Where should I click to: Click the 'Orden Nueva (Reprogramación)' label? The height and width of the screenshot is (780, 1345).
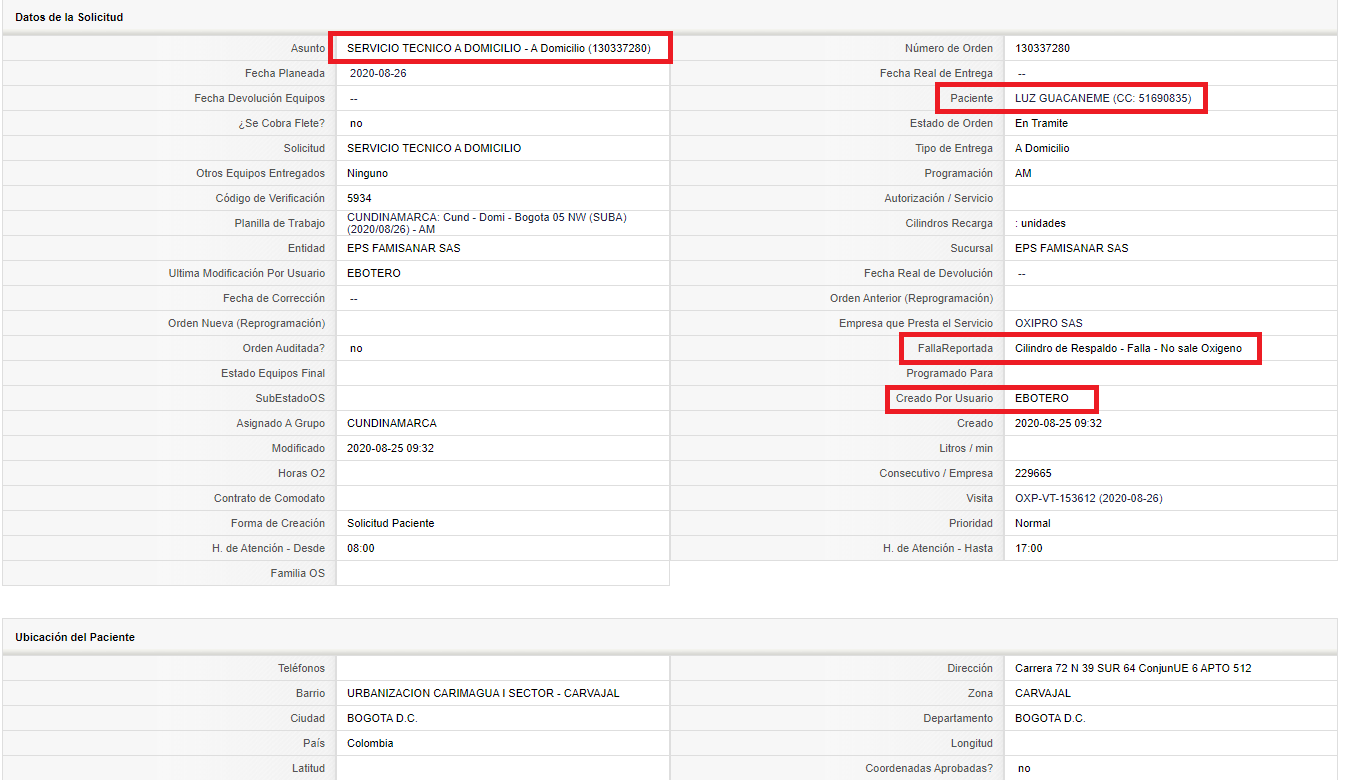pyautogui.click(x=247, y=323)
